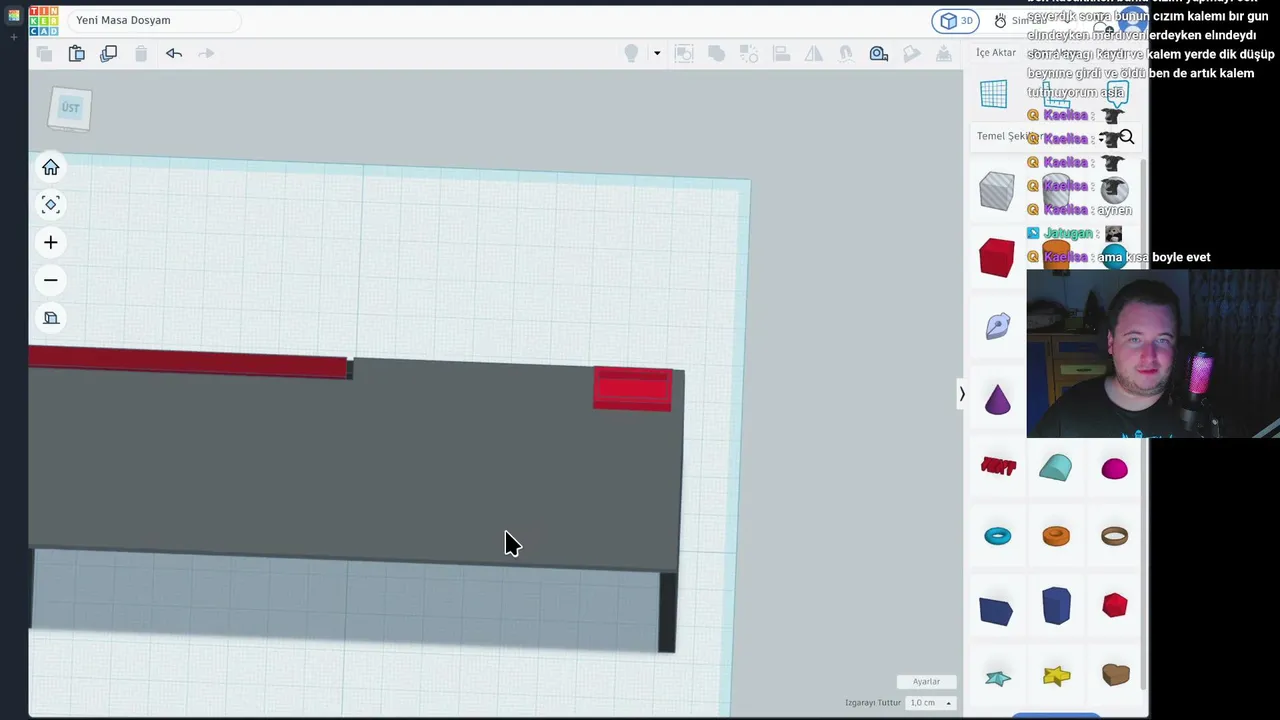
Task: Pick the teal Round Roof shape
Action: click(1056, 467)
